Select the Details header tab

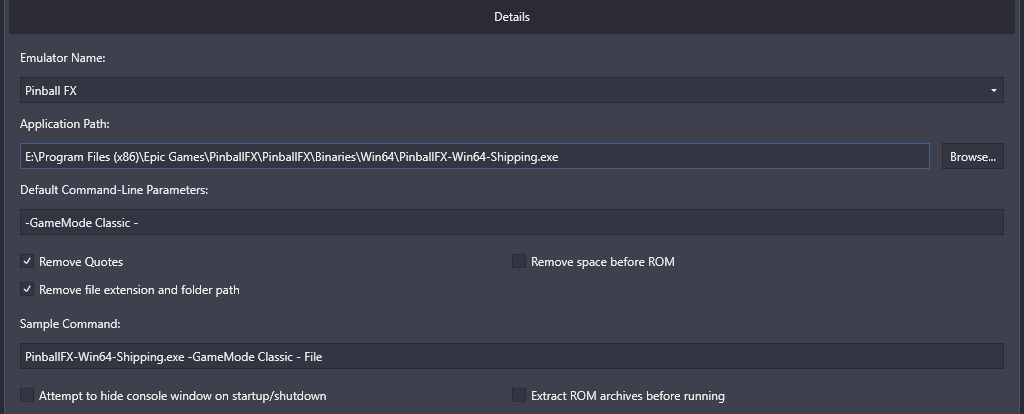[511, 17]
